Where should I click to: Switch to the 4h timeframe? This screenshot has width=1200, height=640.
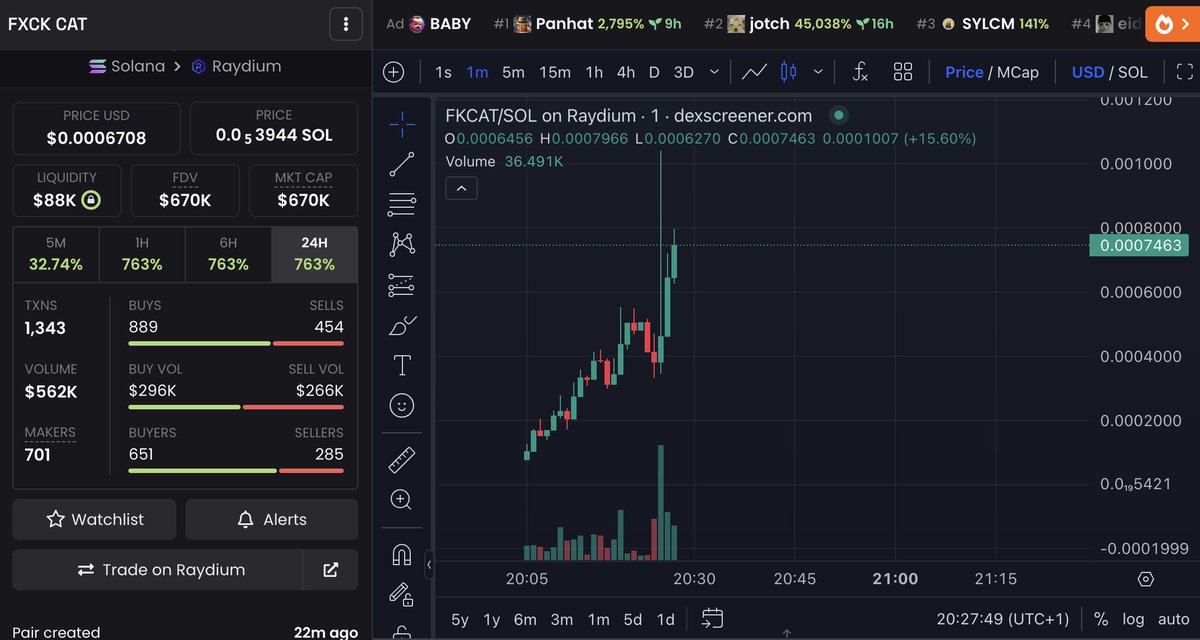point(626,72)
